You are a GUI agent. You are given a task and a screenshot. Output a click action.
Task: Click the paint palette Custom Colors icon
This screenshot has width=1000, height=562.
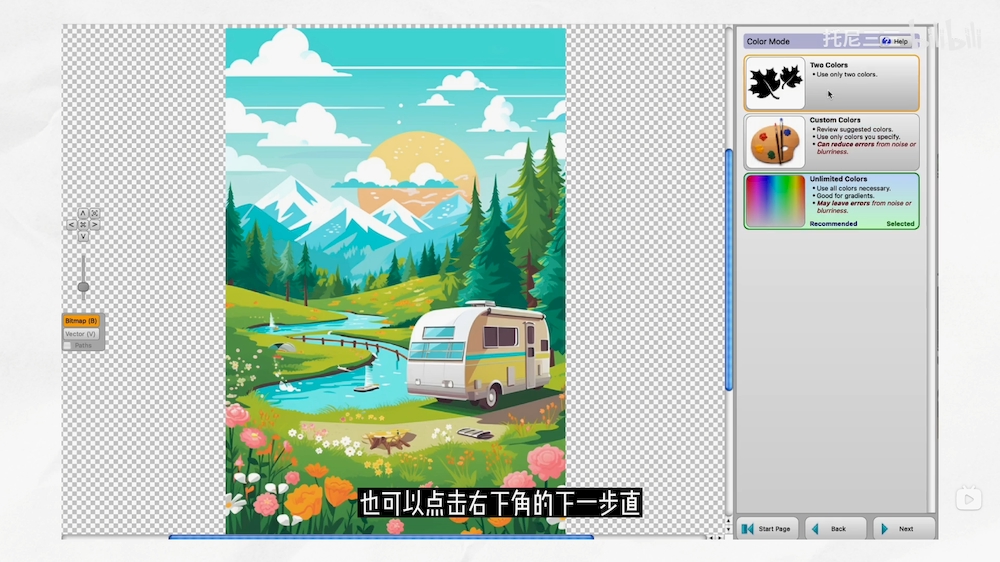(776, 142)
